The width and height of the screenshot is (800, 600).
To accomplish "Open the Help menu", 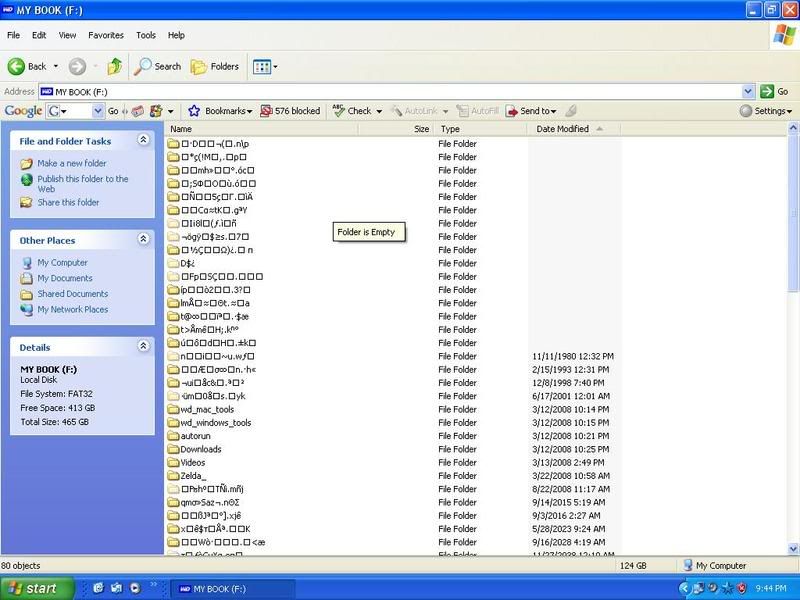I will tap(176, 35).
